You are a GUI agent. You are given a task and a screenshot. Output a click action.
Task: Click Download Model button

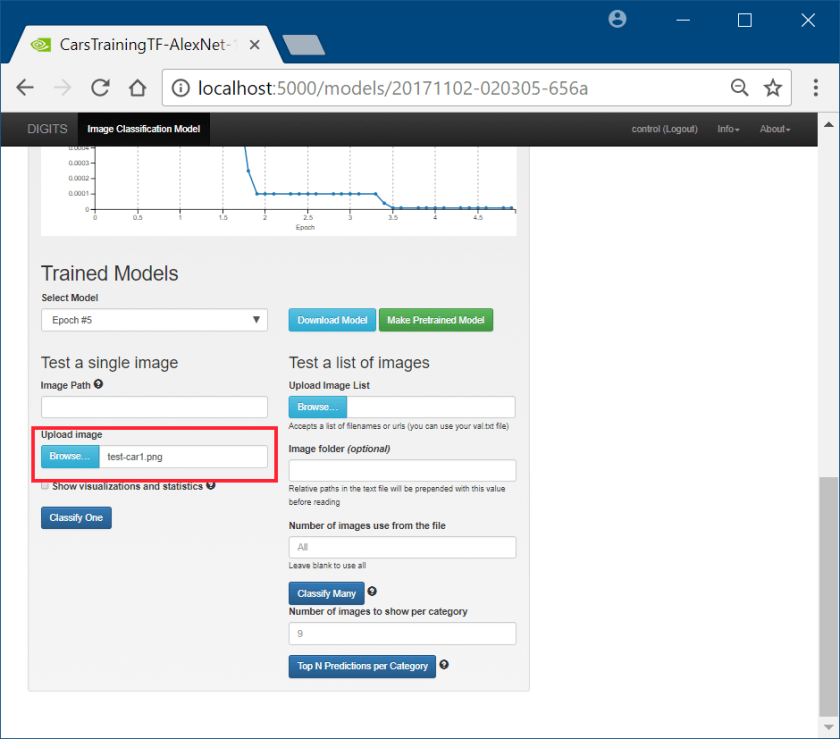[x=332, y=320]
